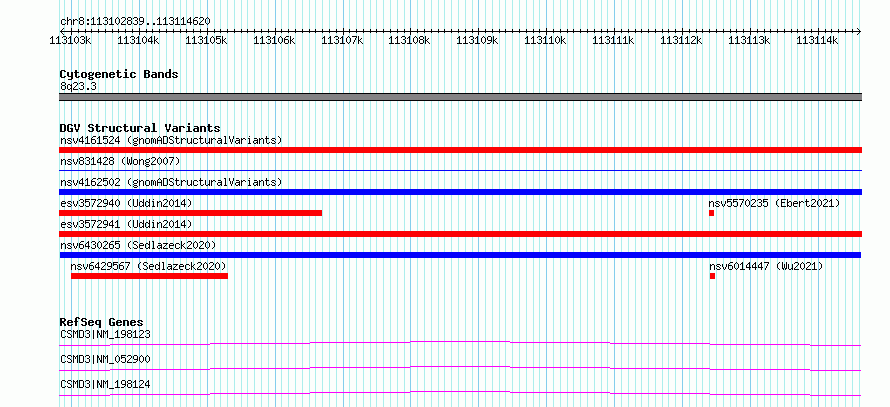Click the 113107k ruler tick label
The height and width of the screenshot is (407, 890).
coord(342,40)
